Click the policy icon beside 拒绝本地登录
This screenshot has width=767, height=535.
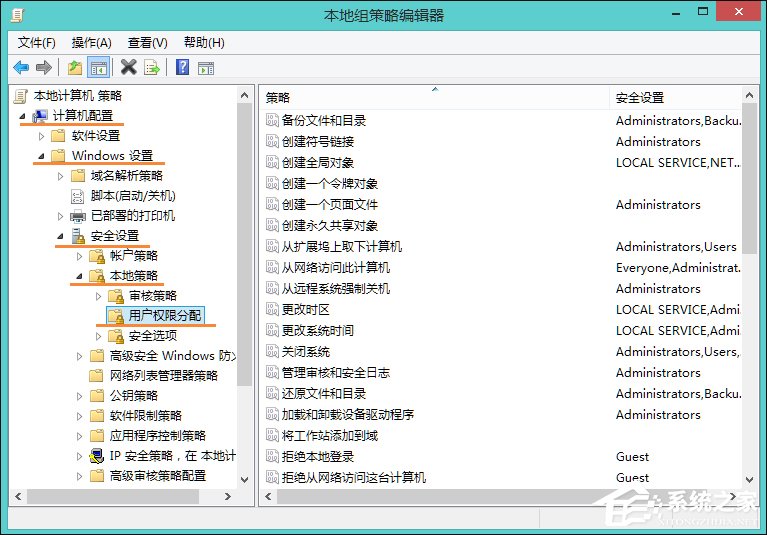coord(272,456)
